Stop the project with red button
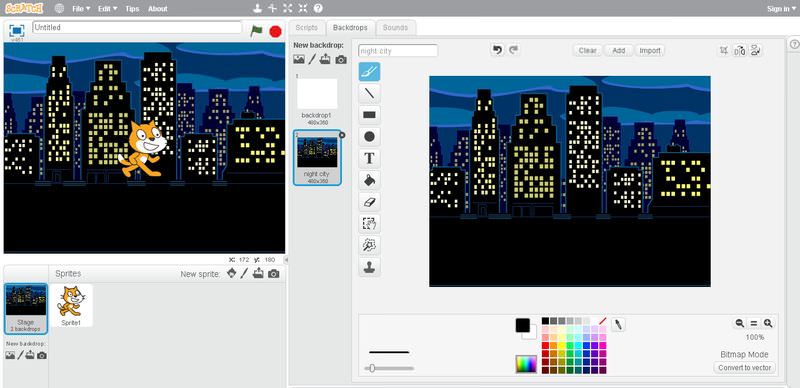The width and height of the screenshot is (800, 388). pyautogui.click(x=276, y=32)
